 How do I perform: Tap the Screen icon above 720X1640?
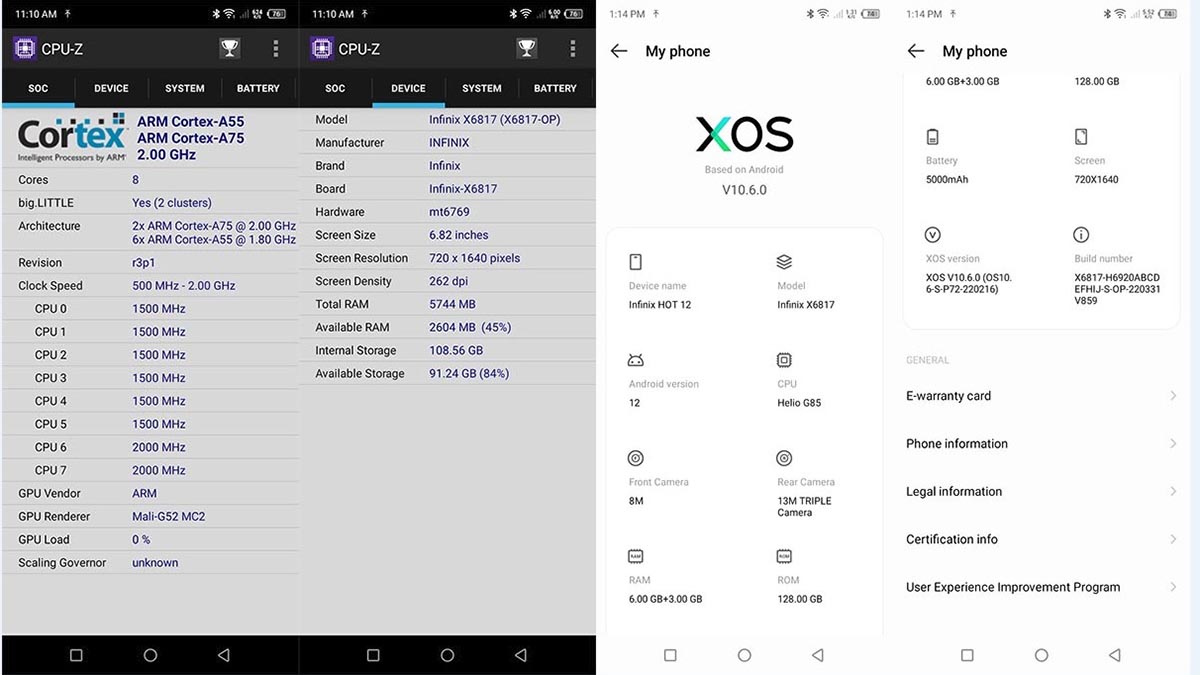pos(1081,137)
